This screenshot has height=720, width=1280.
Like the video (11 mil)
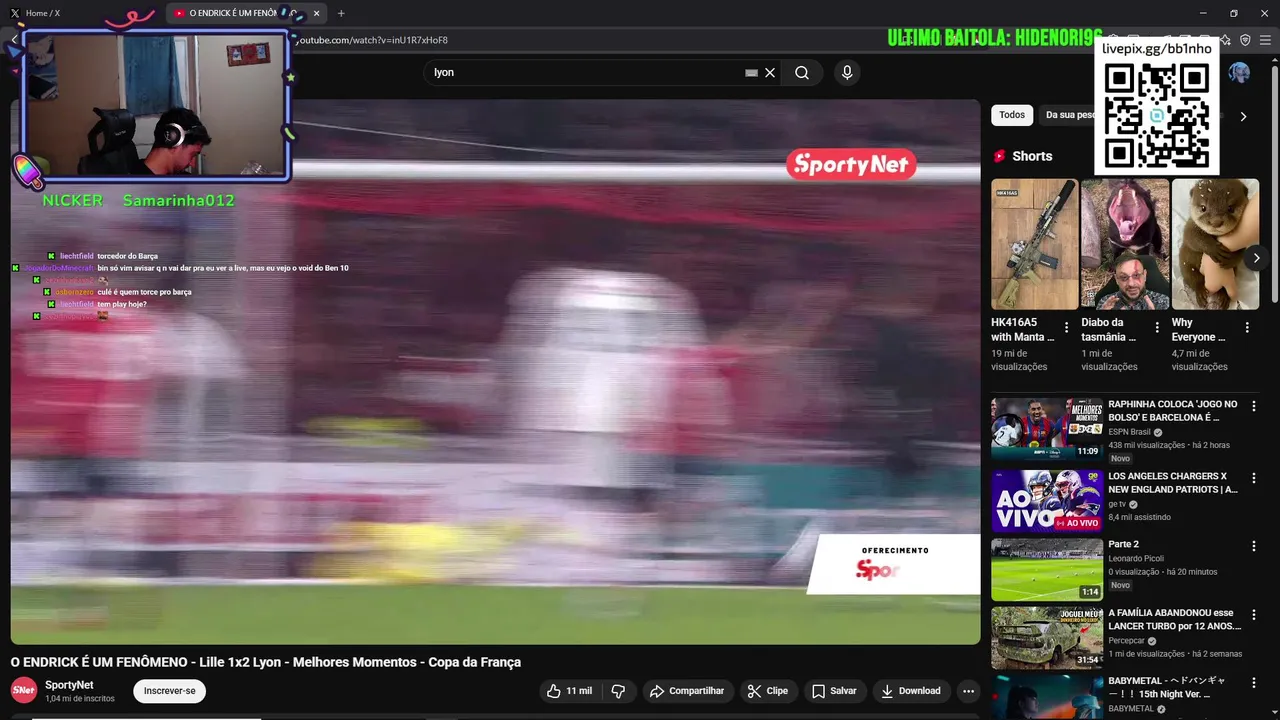(x=569, y=691)
